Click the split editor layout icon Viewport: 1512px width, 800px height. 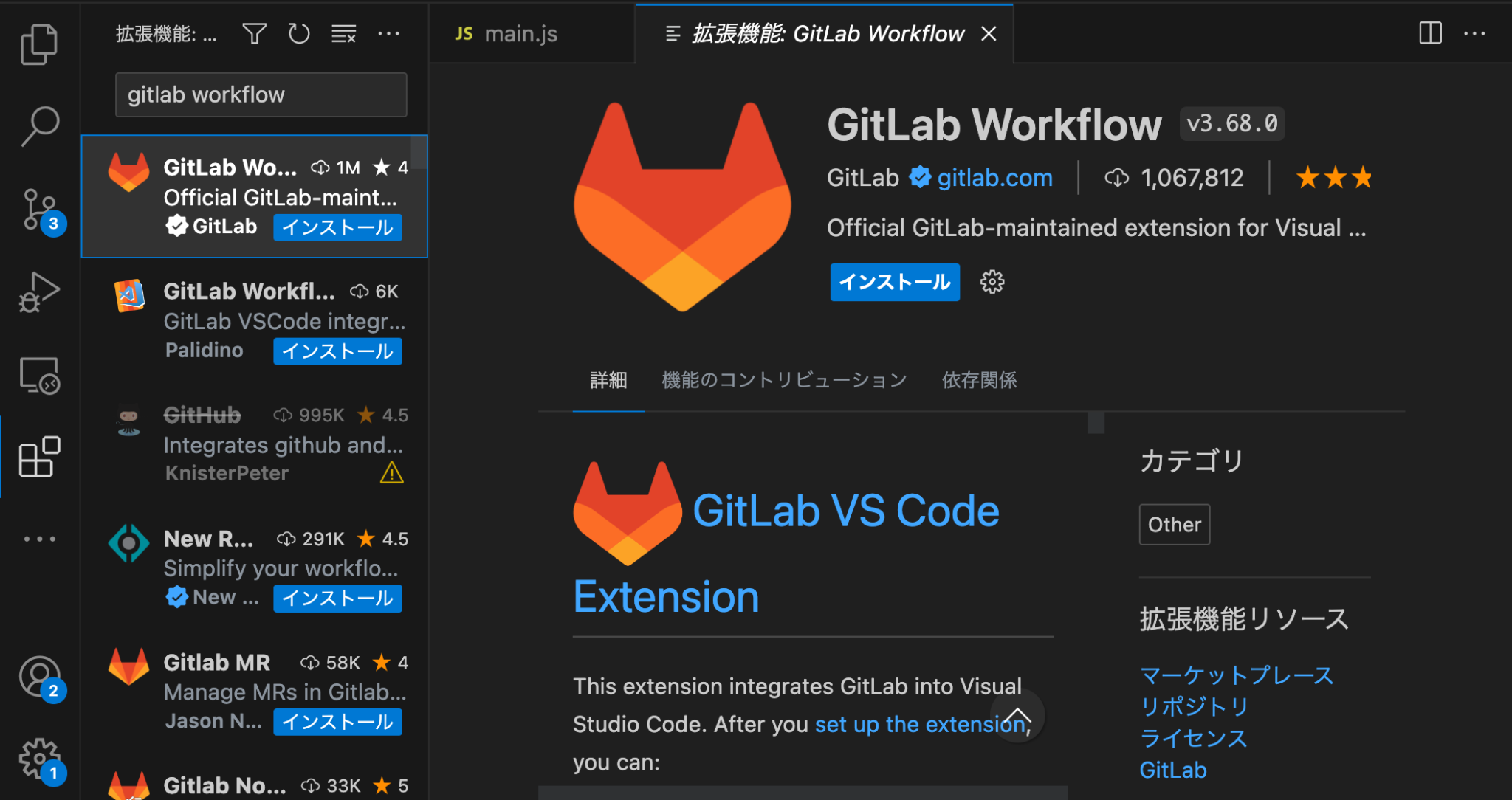(x=1430, y=33)
